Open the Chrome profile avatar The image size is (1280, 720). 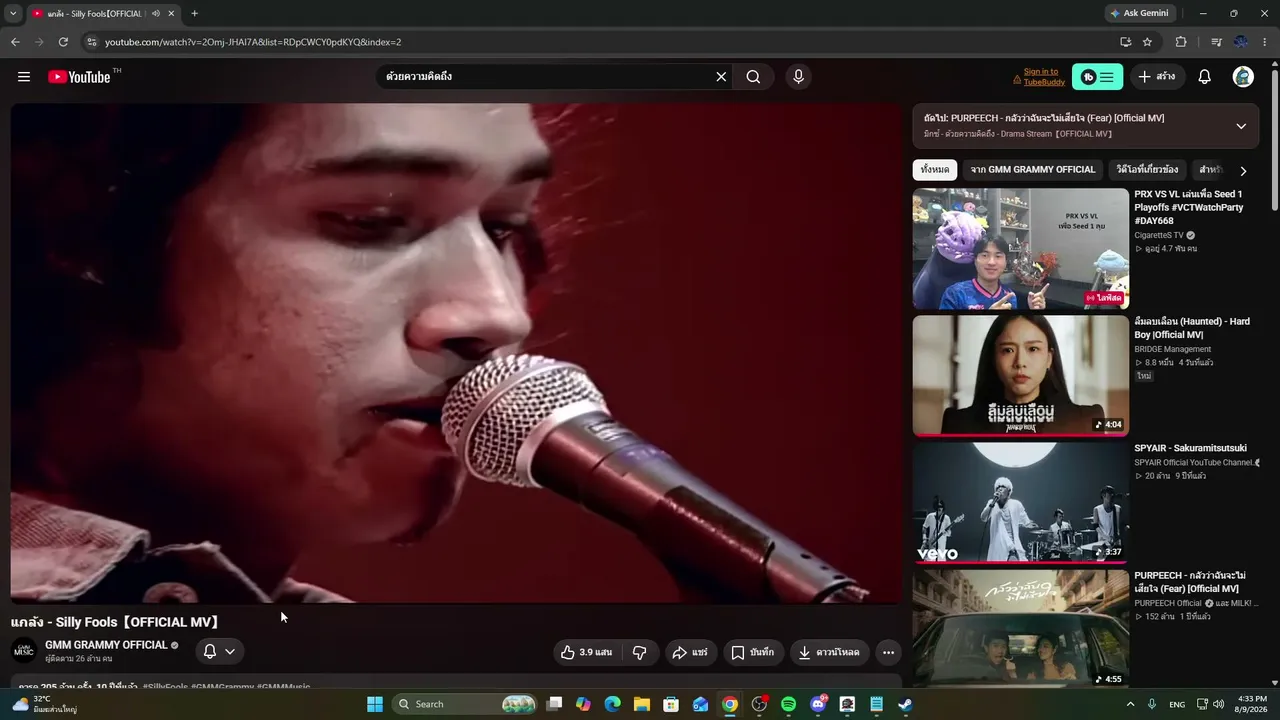click(x=1241, y=42)
